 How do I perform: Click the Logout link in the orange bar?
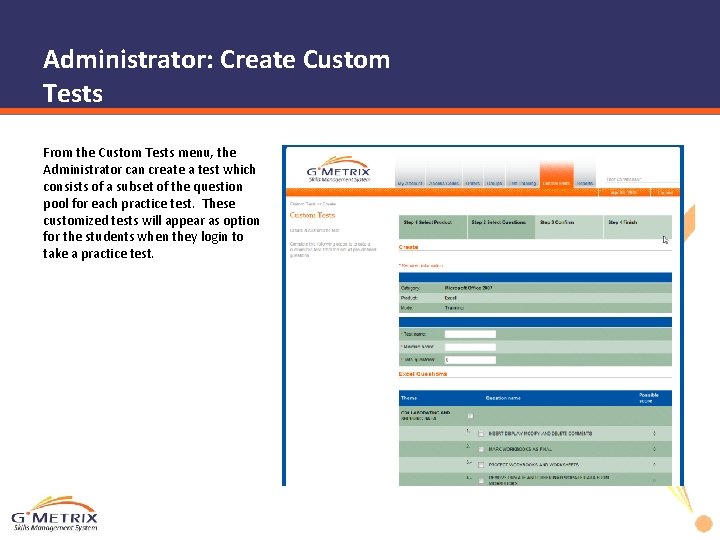click(665, 192)
